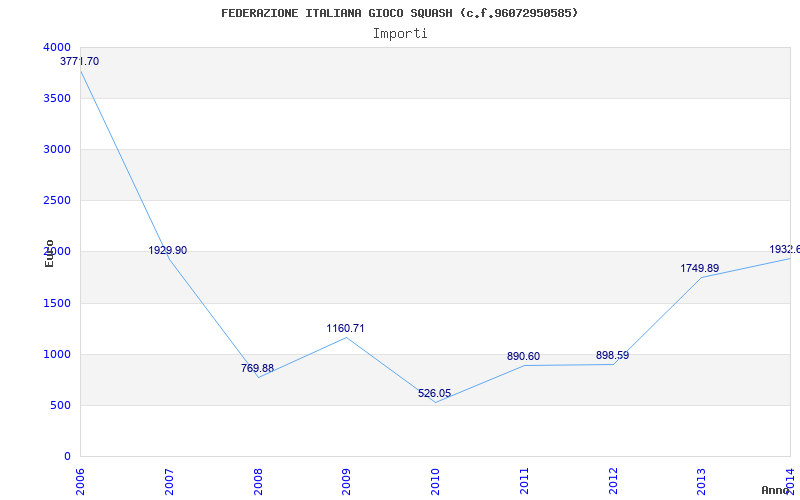Click the 2011 x-axis year label

pos(524,481)
